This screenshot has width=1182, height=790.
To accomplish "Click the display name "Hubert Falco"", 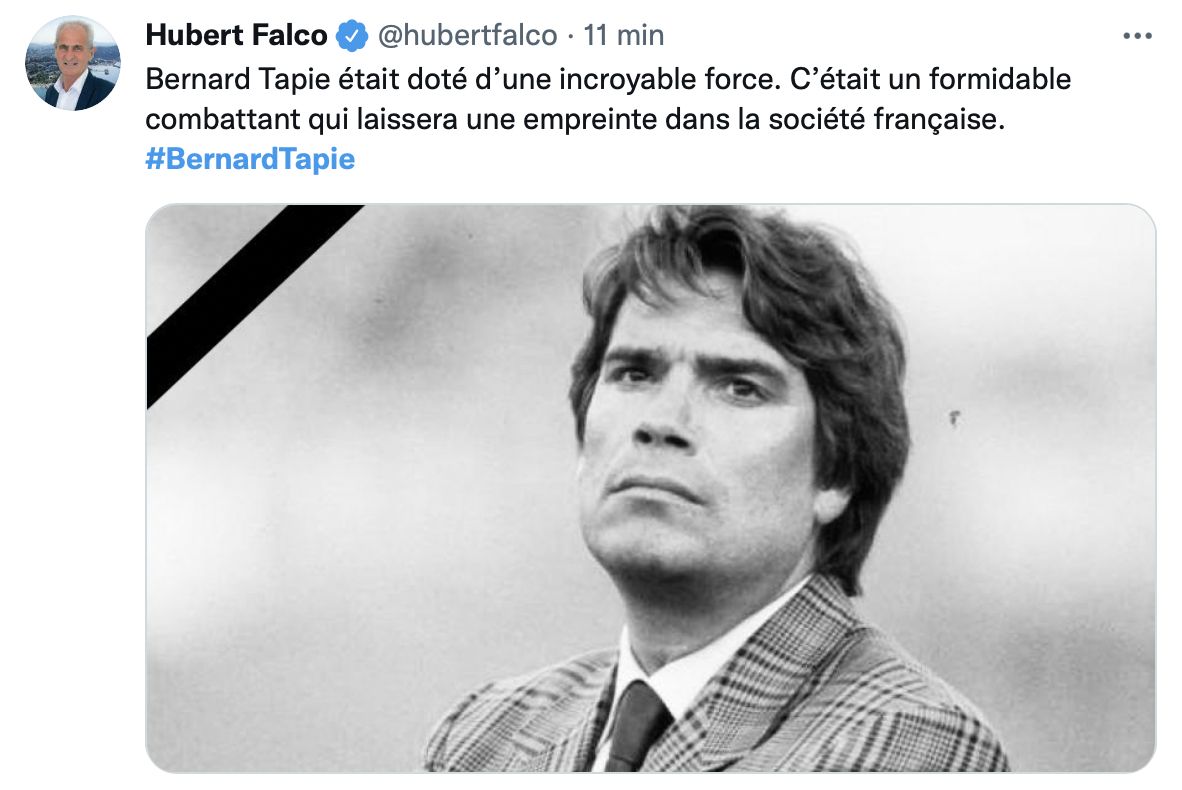I will click(236, 35).
